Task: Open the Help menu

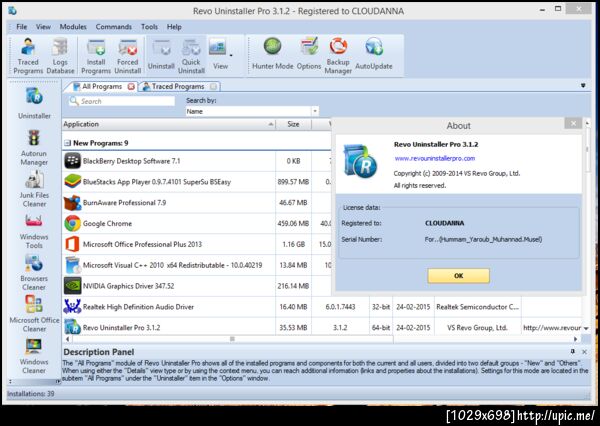Action: pos(174,27)
